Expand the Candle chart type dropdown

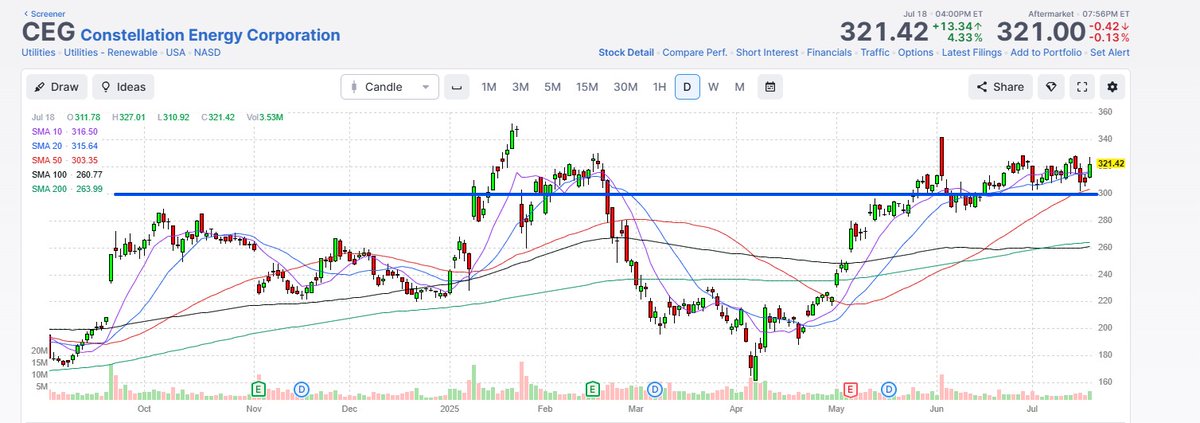389,87
